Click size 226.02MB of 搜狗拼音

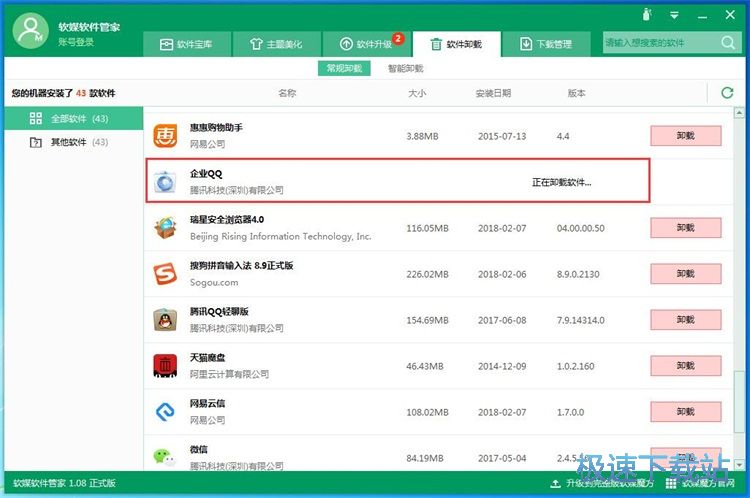[x=428, y=274]
